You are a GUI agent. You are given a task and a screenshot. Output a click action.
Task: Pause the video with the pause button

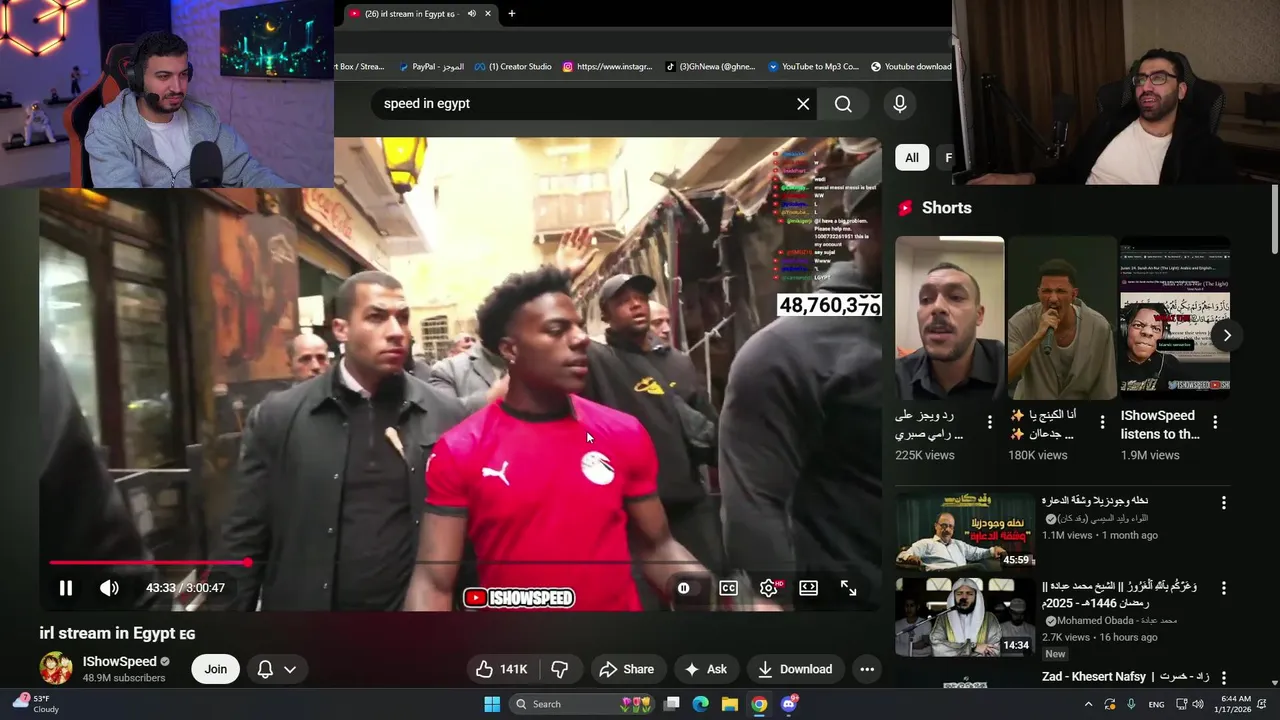point(65,588)
